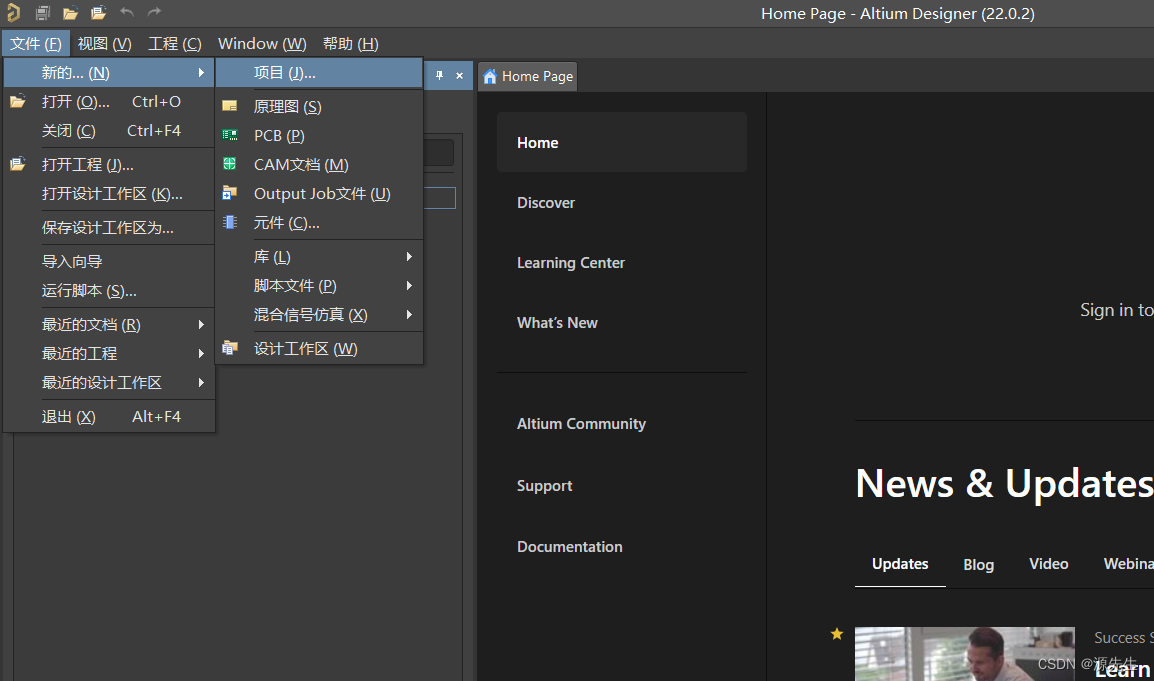This screenshot has width=1154, height=681.
Task: Click the Open document folder toolbar icon
Action: point(71,13)
